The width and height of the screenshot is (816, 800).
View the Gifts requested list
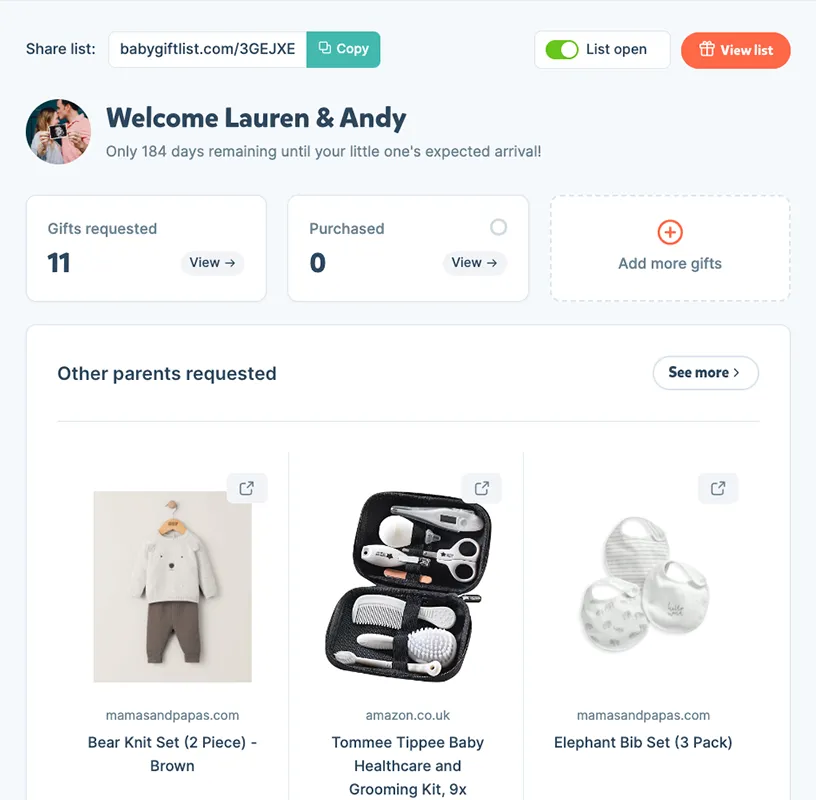tap(212, 263)
